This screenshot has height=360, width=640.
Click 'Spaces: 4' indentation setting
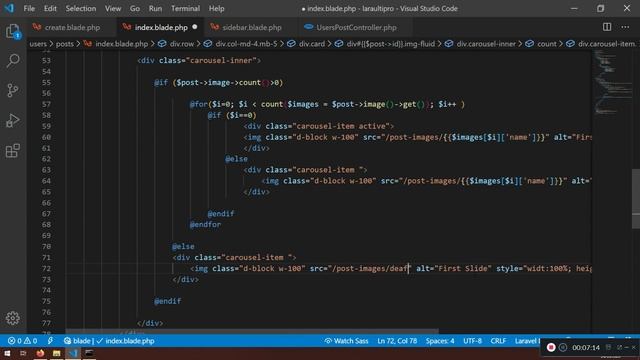tap(440, 341)
